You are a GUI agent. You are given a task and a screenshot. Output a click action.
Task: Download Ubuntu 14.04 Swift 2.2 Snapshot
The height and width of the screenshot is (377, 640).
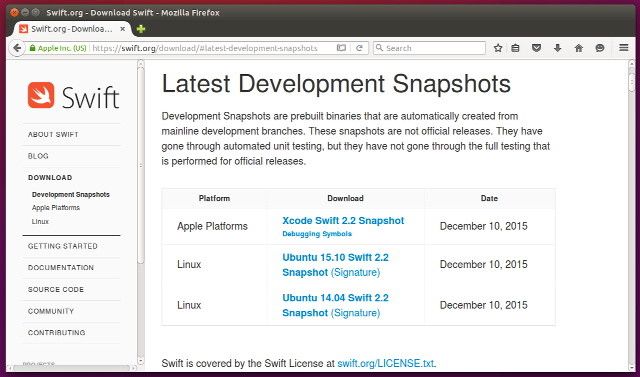335,305
